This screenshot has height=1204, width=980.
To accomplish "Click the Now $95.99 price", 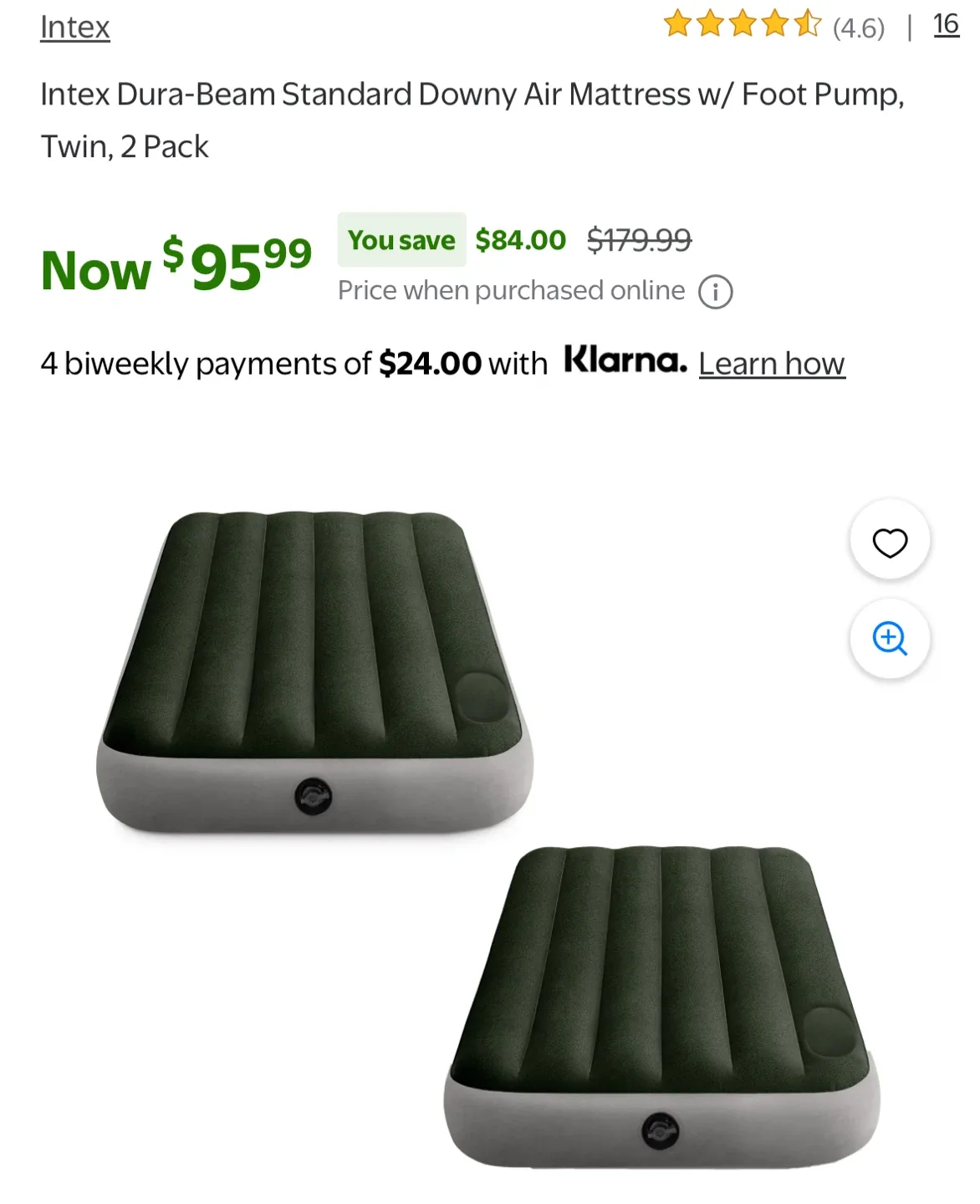I will pyautogui.click(x=176, y=266).
